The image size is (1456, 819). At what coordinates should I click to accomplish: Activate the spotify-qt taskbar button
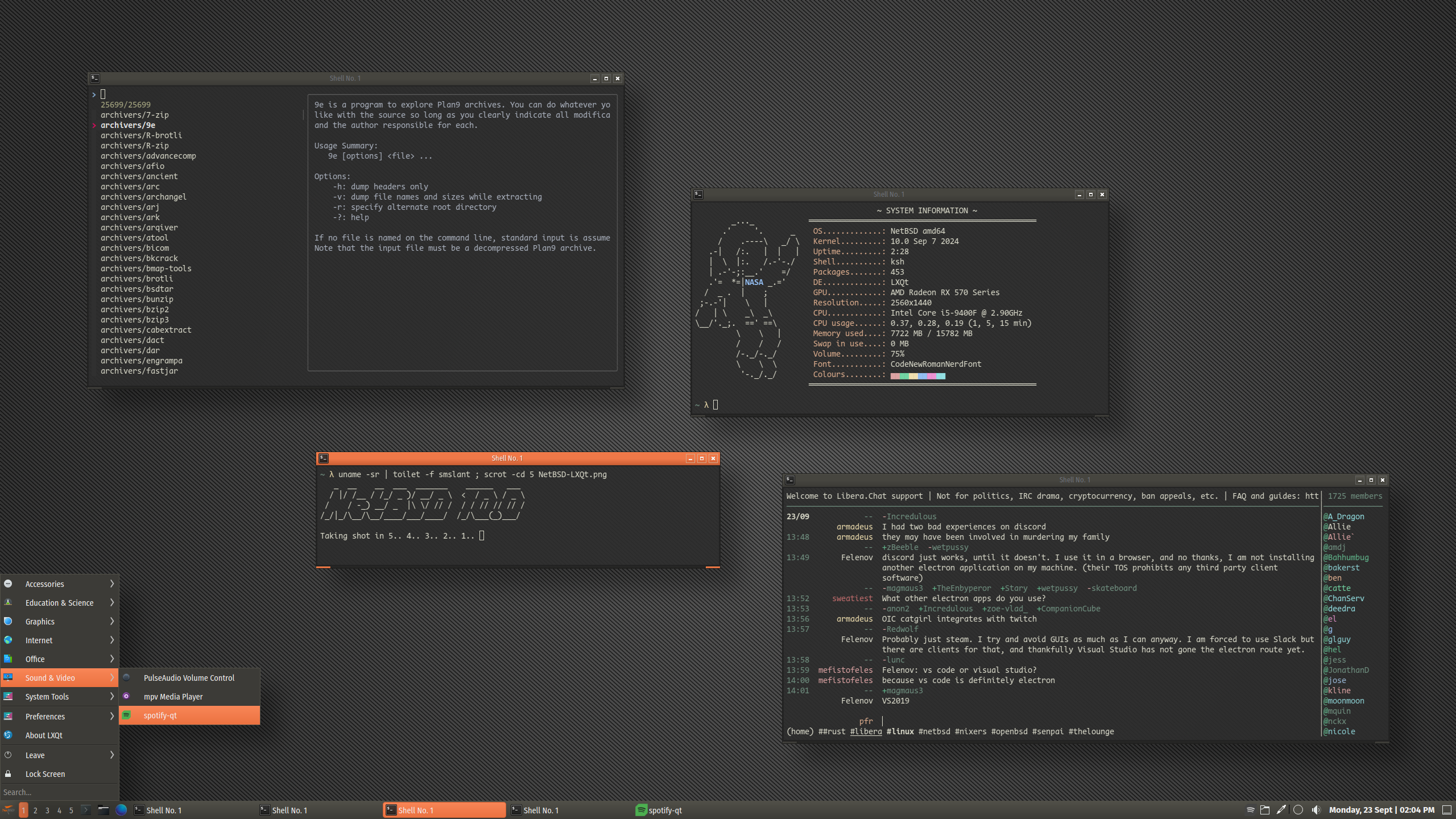(x=660, y=810)
